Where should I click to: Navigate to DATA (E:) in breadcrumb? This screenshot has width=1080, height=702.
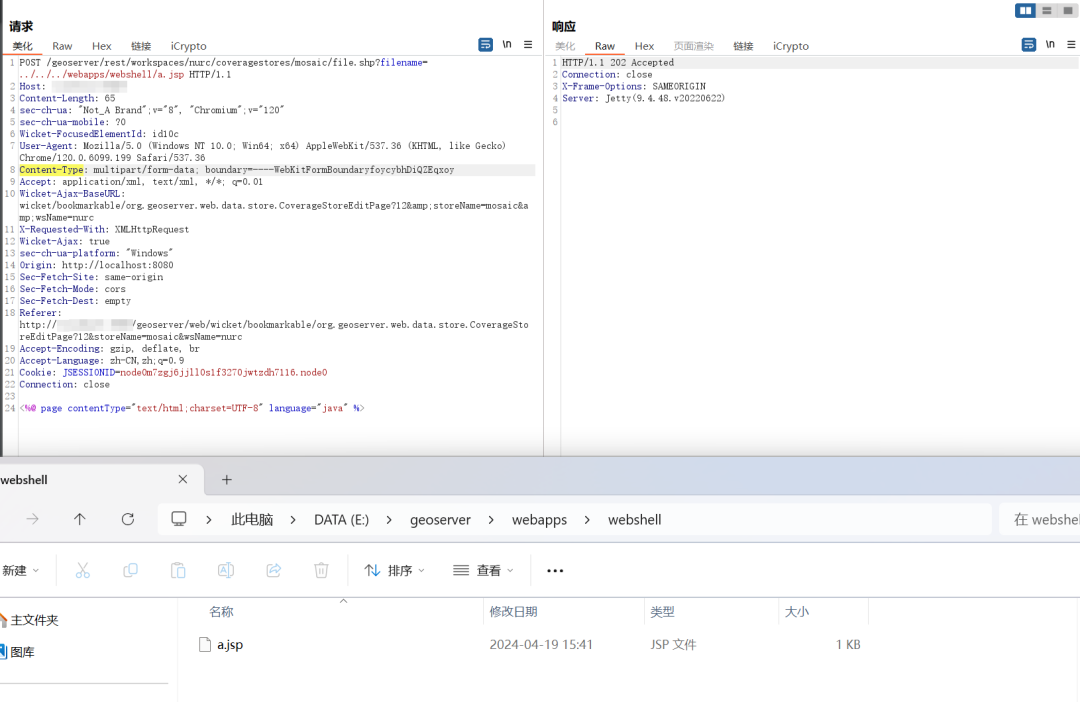coord(342,519)
